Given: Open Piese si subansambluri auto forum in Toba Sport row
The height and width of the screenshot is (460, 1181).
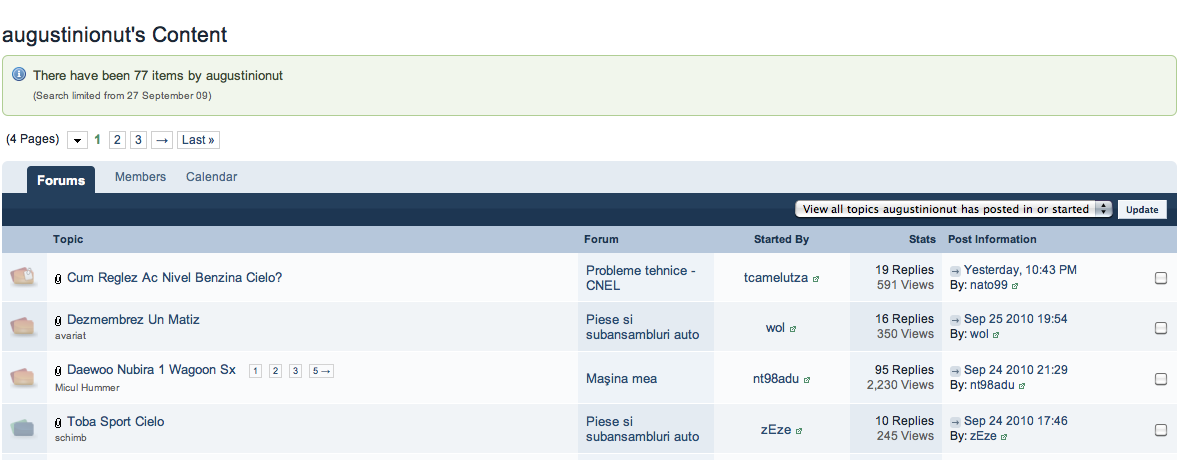Looking at the screenshot, I should [642, 429].
